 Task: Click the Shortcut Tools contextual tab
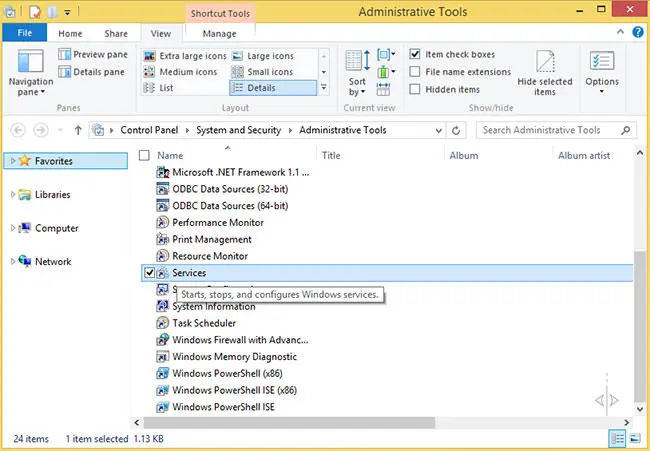(220, 14)
